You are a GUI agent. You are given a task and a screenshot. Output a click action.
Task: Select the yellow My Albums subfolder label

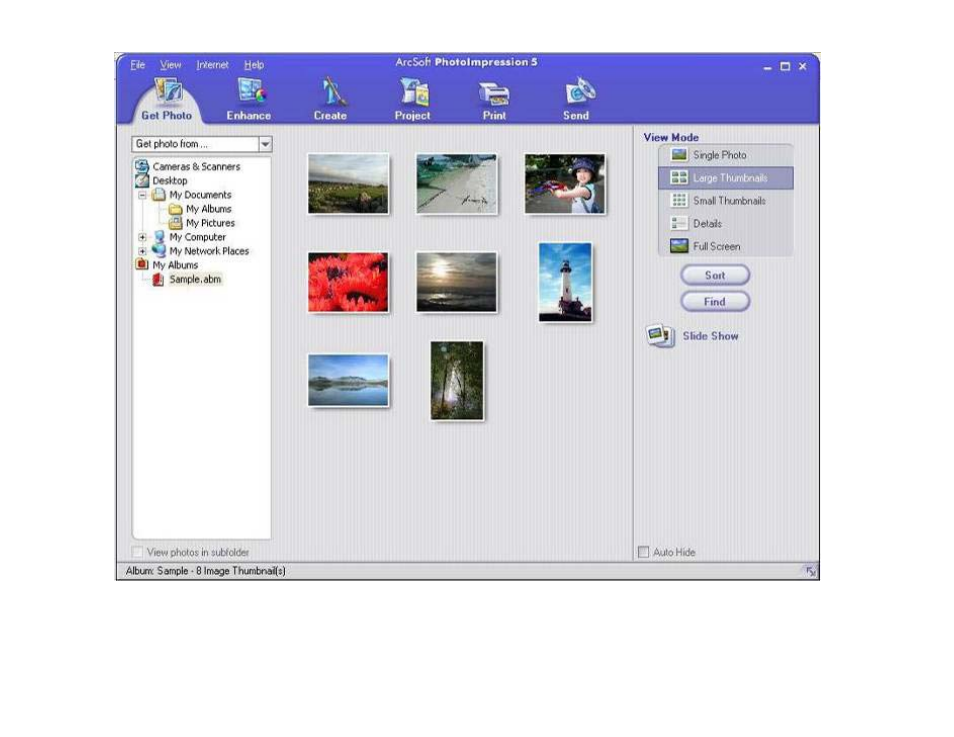(209, 209)
